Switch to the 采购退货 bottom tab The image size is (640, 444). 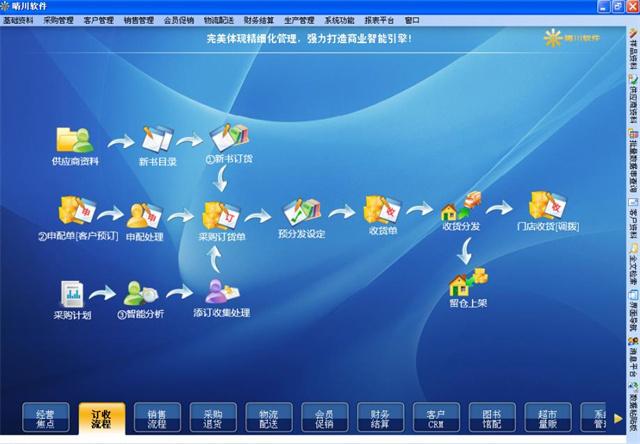[213, 418]
